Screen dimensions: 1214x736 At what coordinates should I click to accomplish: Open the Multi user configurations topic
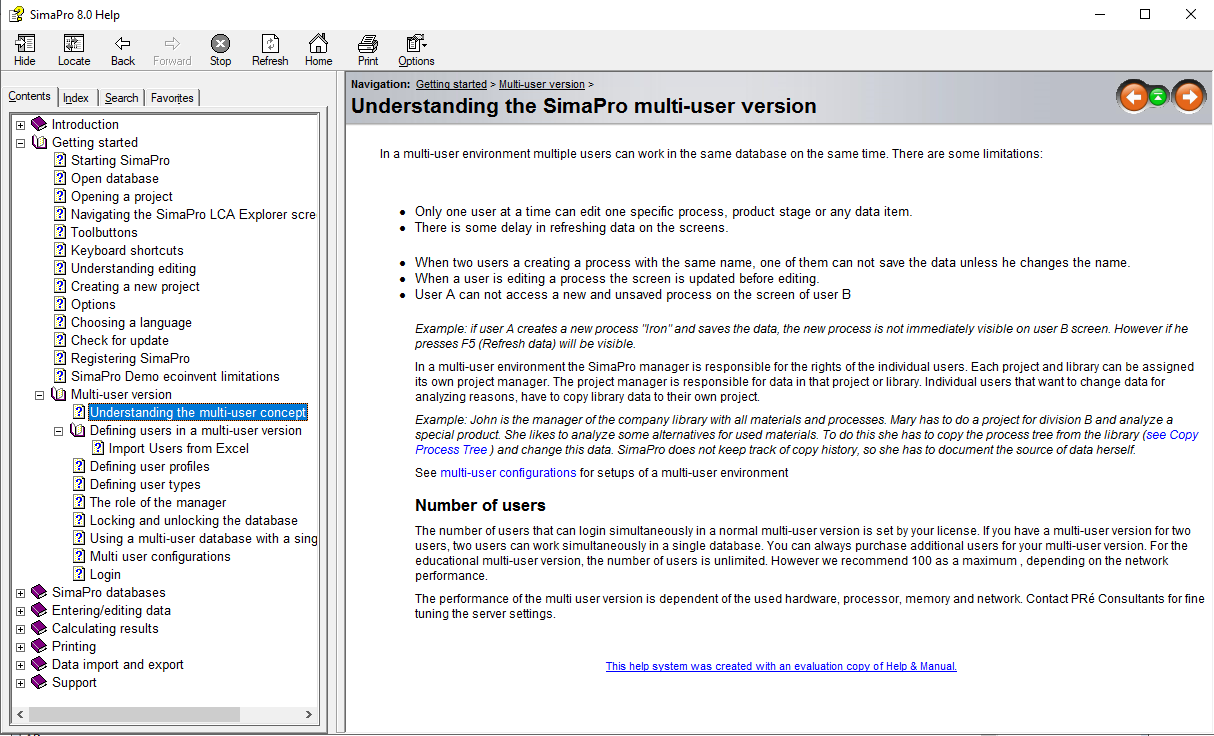coord(160,557)
